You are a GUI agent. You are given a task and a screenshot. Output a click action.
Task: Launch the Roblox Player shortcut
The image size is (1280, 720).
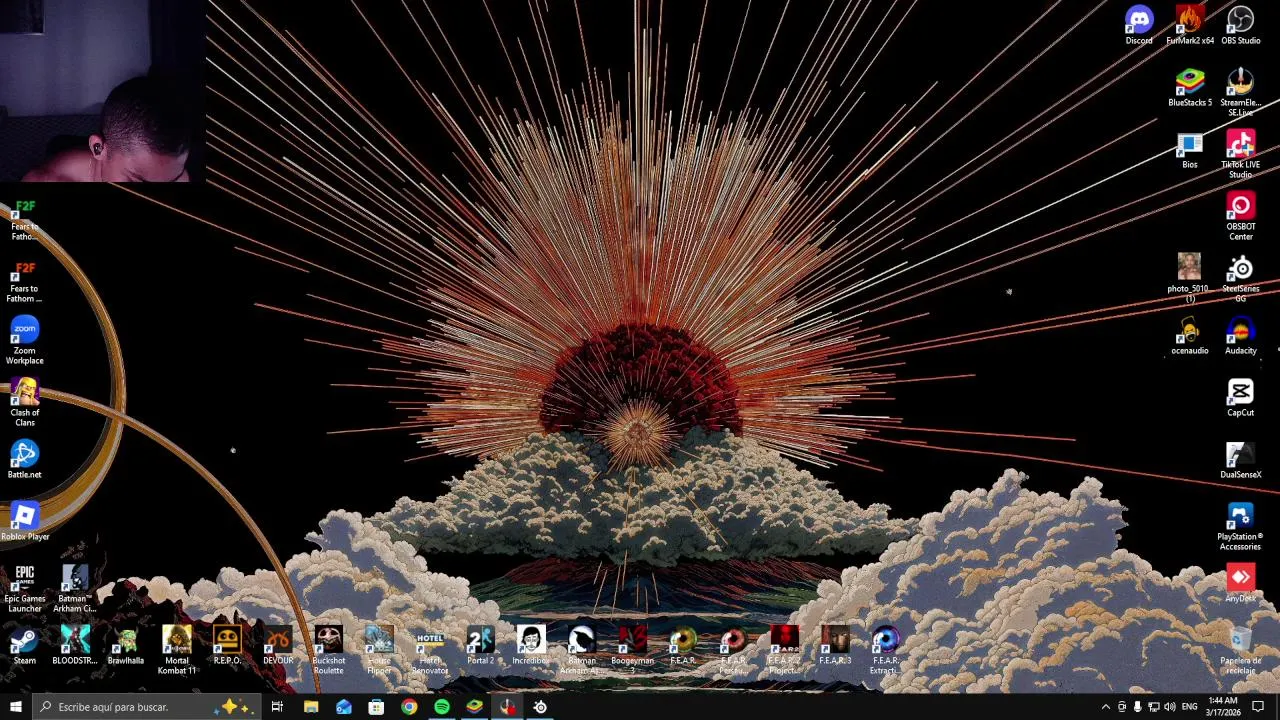point(25,522)
